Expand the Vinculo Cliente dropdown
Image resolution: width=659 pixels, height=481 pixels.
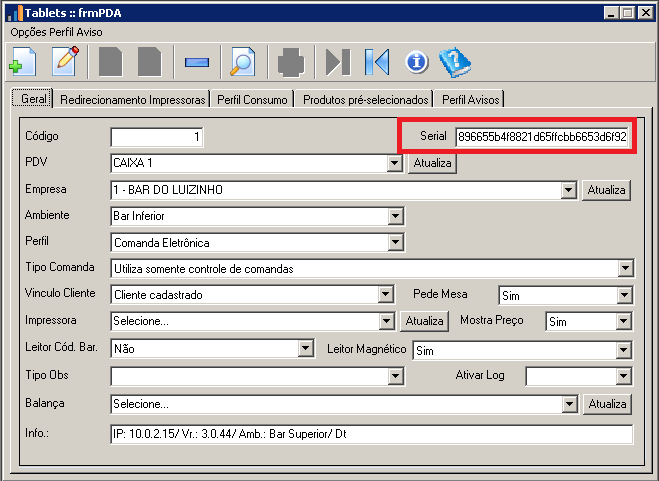[x=385, y=294]
